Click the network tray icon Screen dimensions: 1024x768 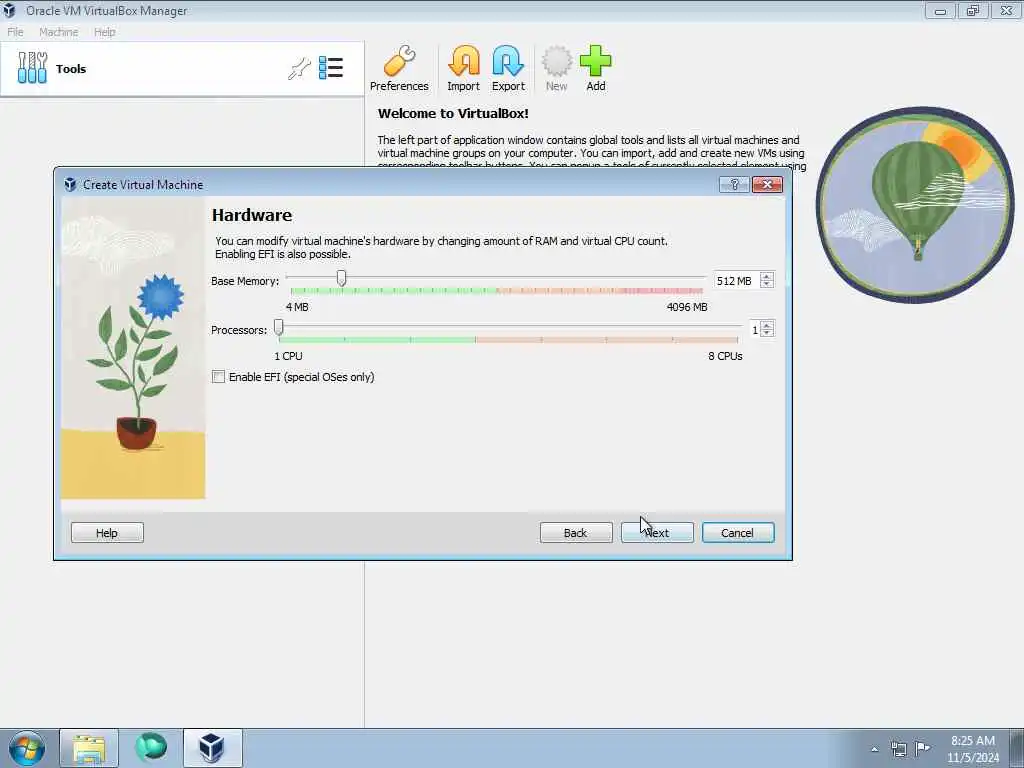coord(899,749)
